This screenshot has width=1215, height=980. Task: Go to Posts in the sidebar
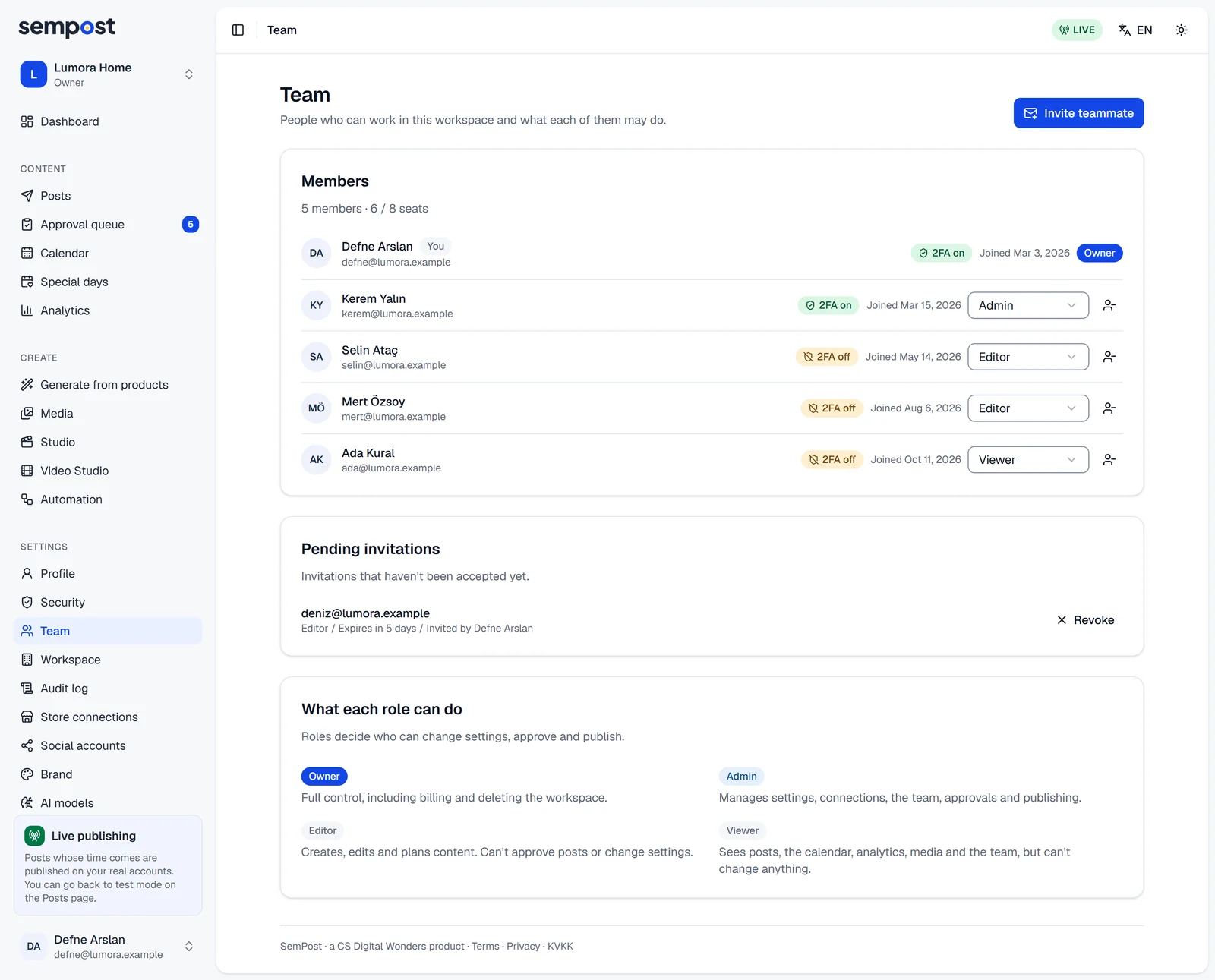(x=108, y=196)
